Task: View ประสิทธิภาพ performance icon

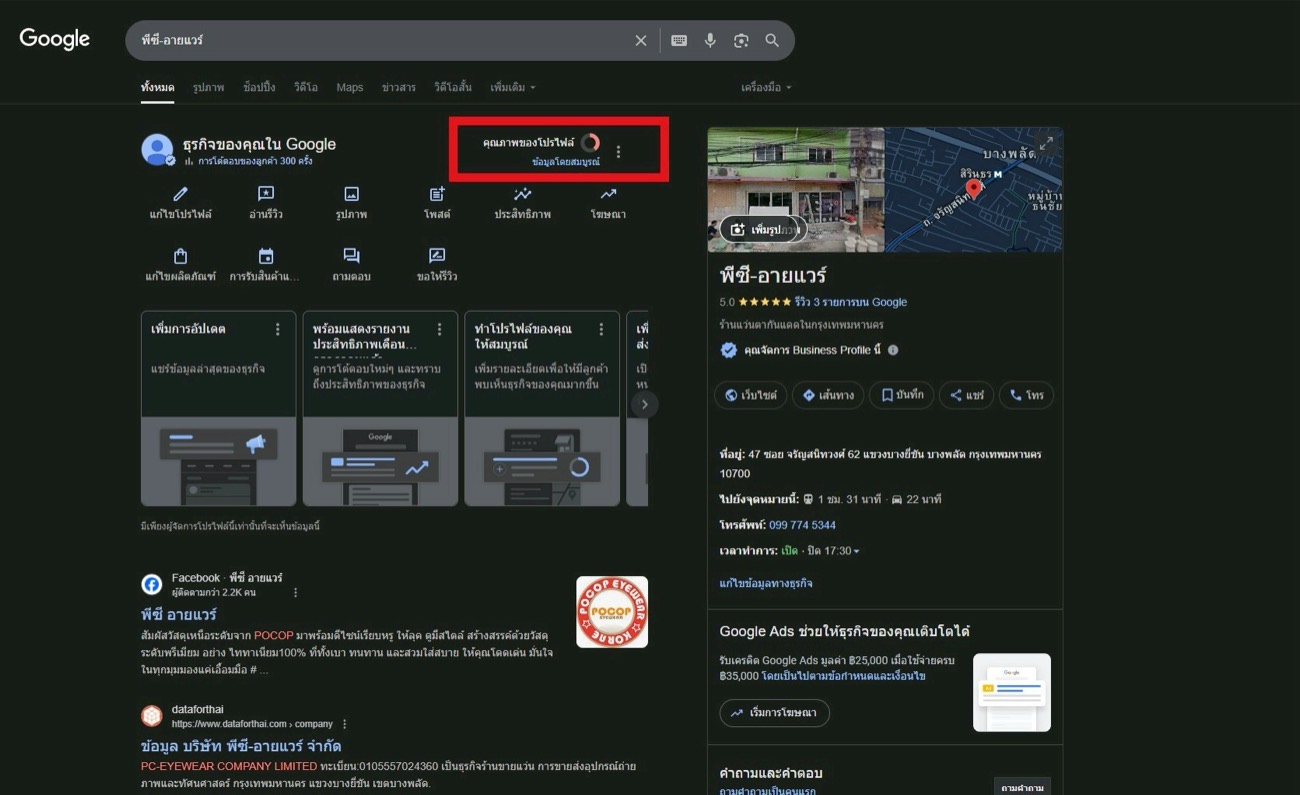Action: tap(522, 194)
